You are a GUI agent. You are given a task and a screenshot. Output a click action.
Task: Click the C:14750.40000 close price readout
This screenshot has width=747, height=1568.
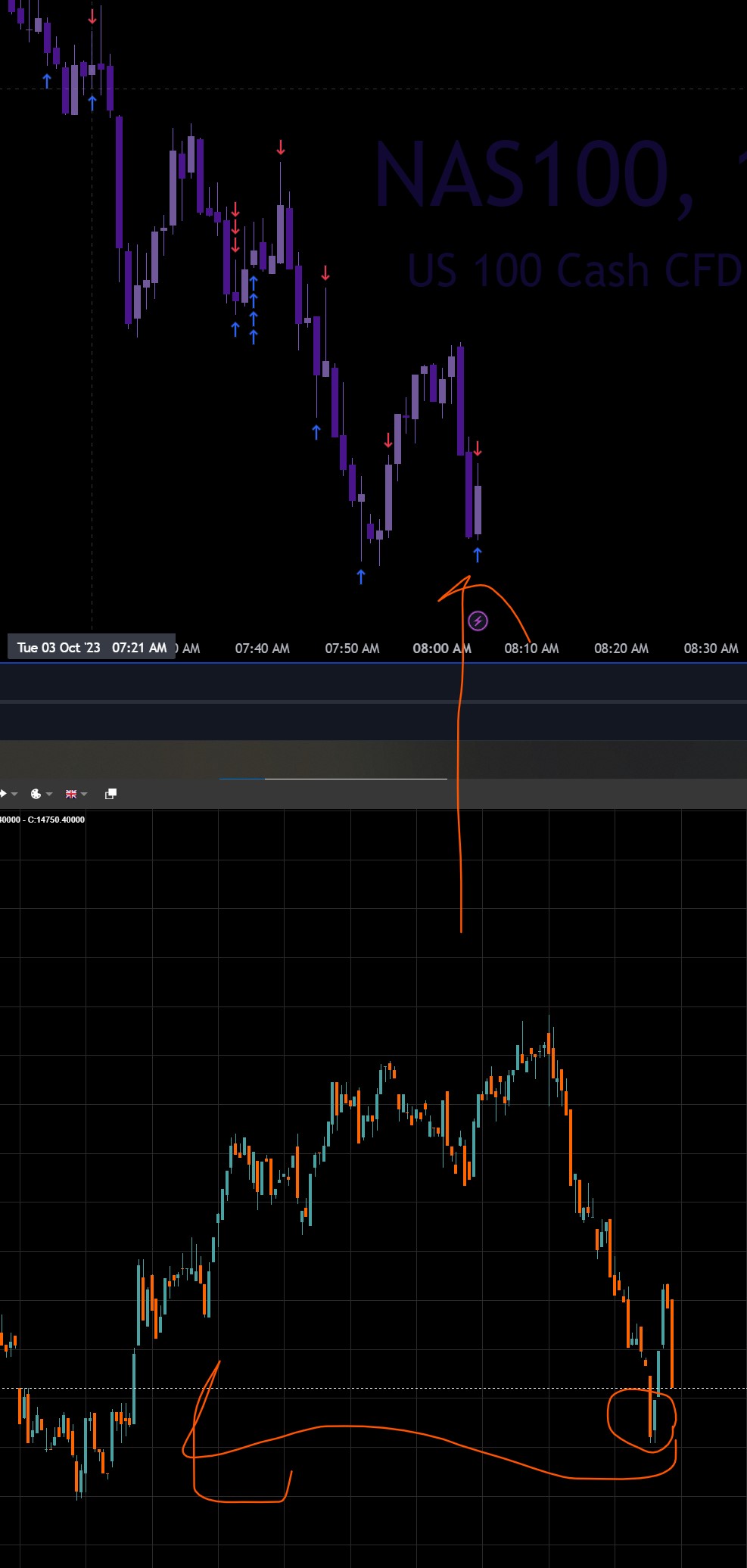(56, 820)
